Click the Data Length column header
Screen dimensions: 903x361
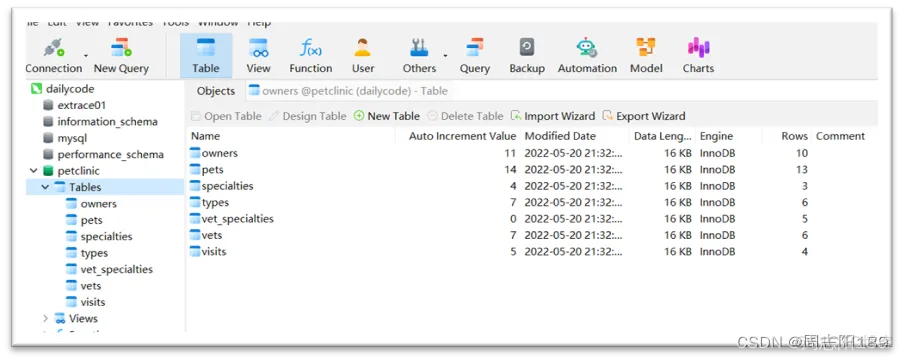coord(662,136)
